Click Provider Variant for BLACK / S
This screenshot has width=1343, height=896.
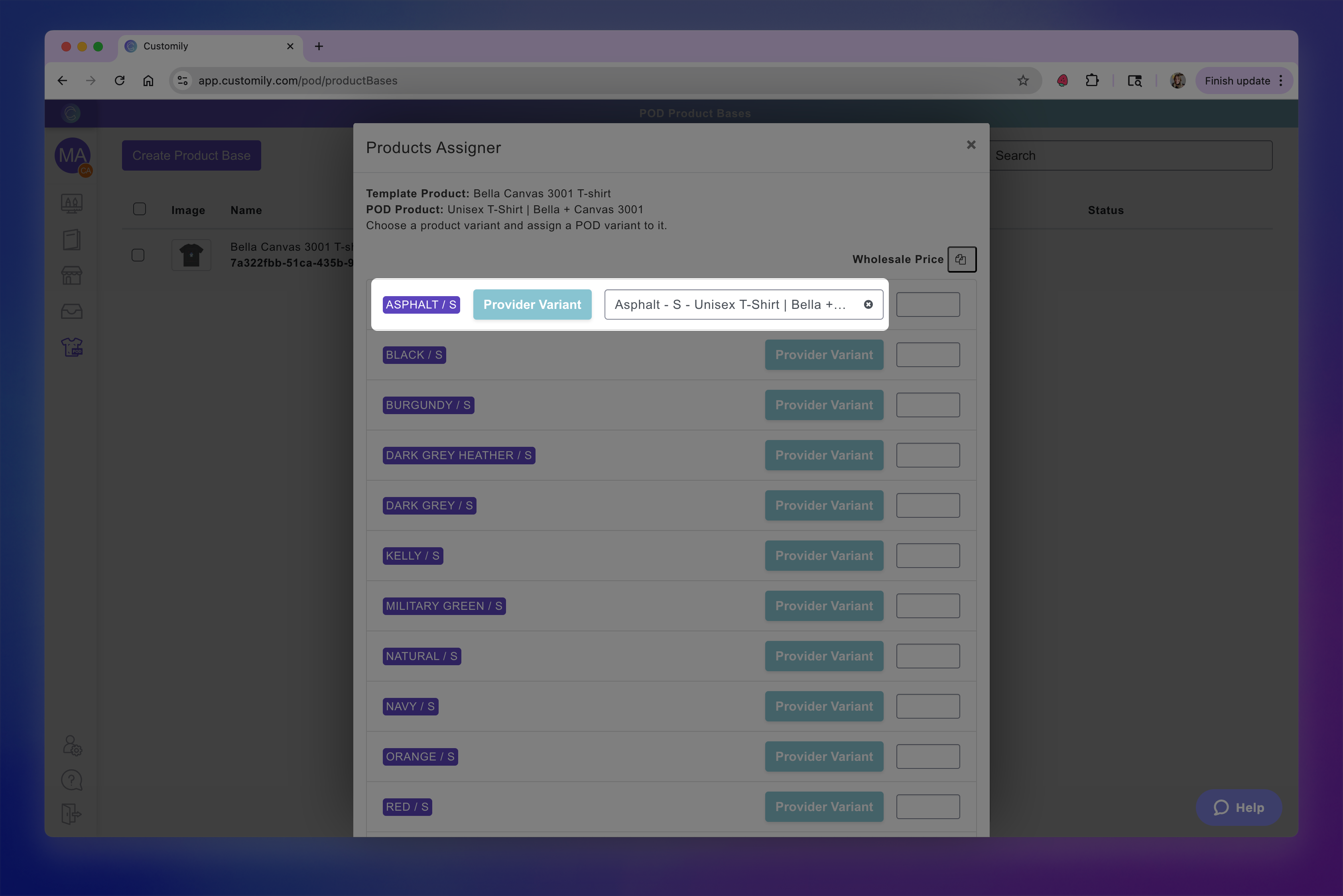[x=823, y=355]
